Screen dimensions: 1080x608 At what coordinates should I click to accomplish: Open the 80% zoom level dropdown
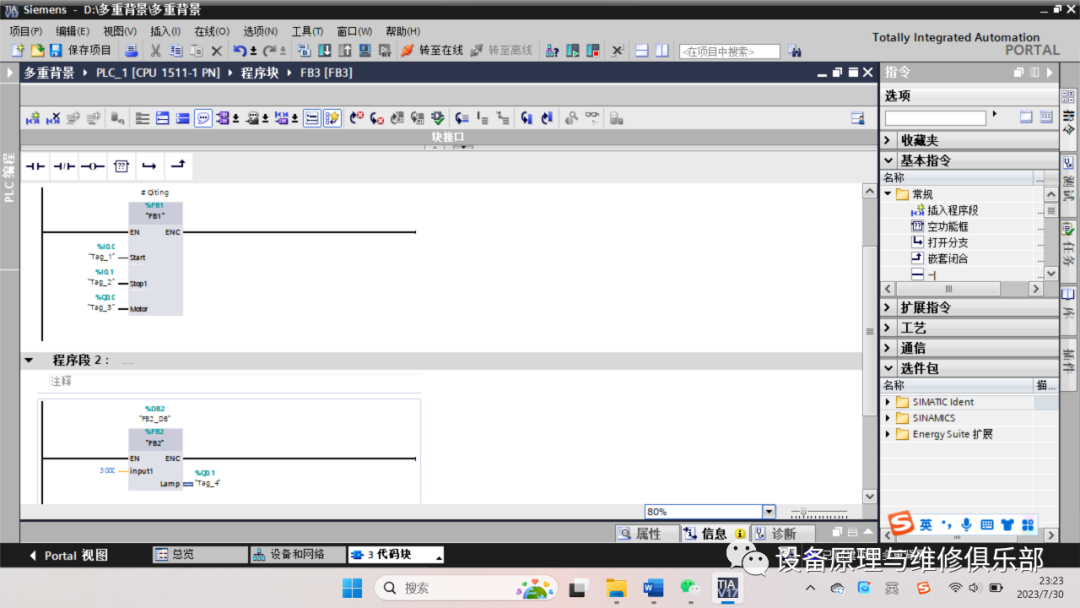(x=769, y=512)
